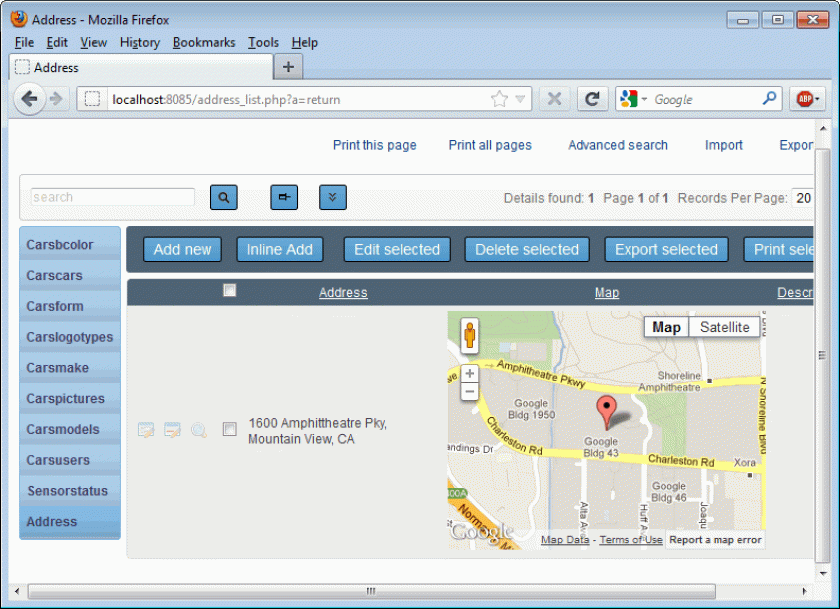Click the browser forward arrow
Image resolution: width=840 pixels, height=609 pixels.
[56, 99]
